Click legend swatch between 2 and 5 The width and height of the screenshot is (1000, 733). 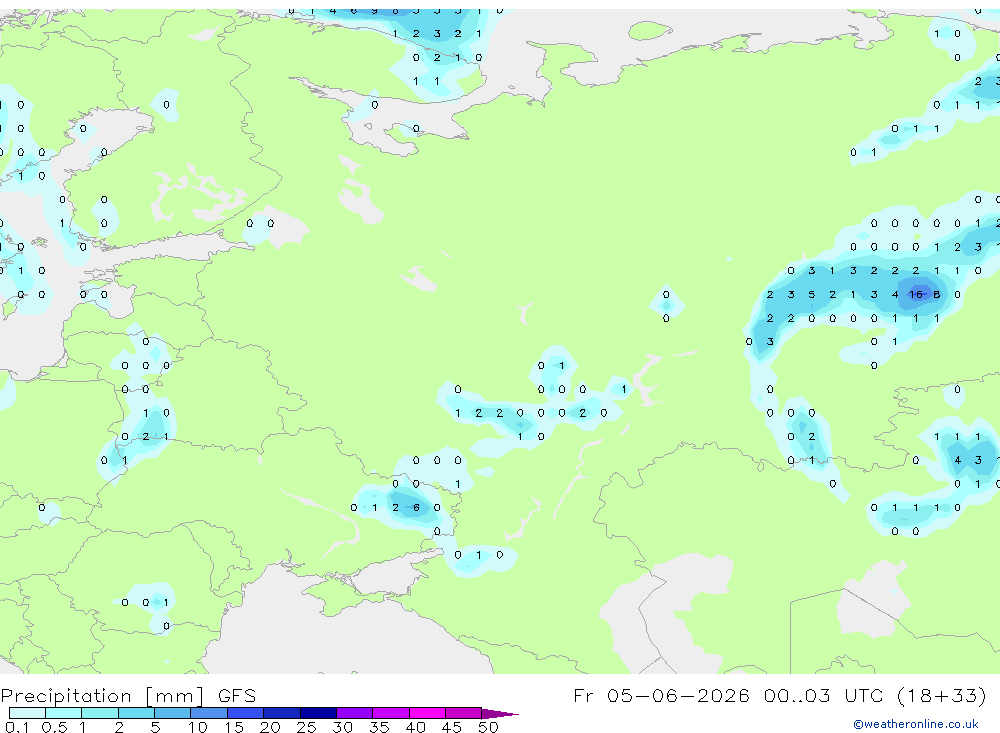click(136, 713)
